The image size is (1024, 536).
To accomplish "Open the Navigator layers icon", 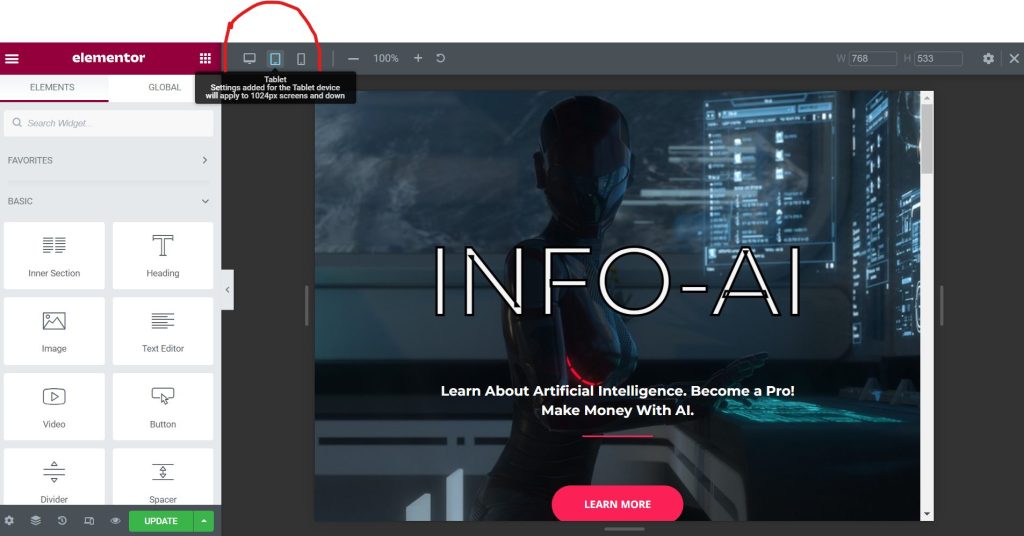I will click(35, 521).
